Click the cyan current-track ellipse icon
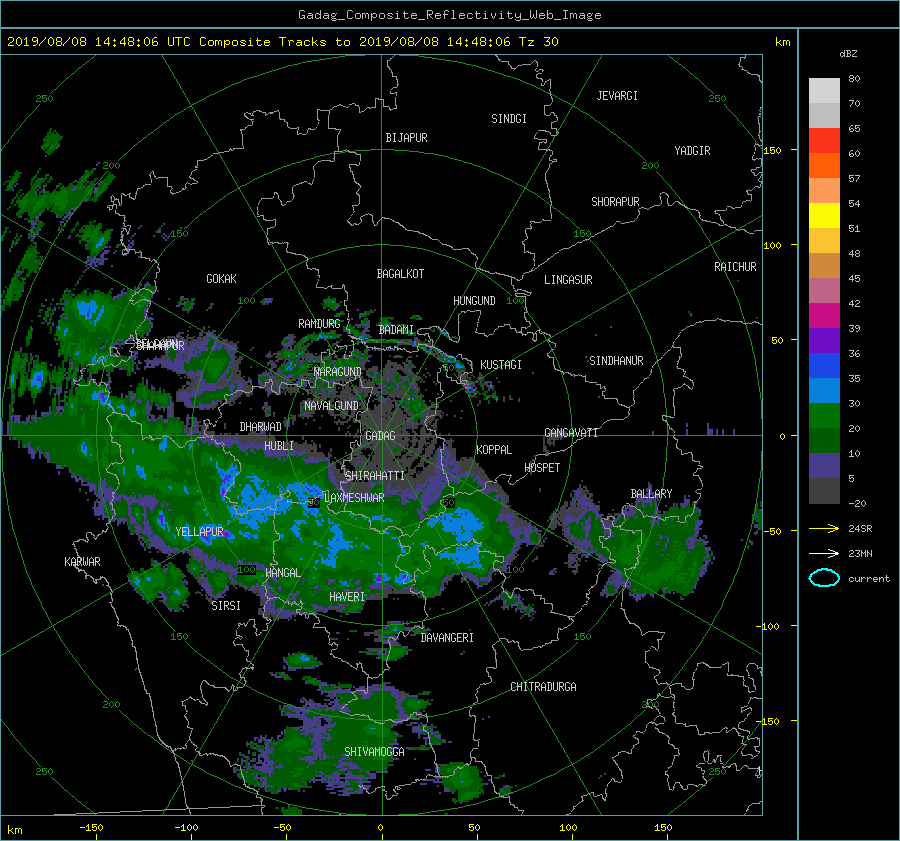Screen dimensions: 900x841 click(824, 578)
